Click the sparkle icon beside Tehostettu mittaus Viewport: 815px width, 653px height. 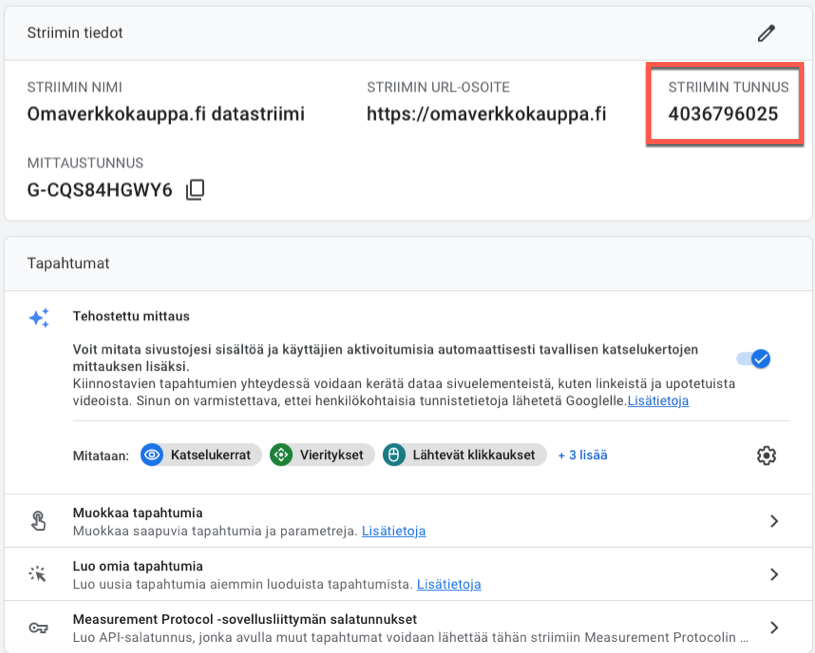coord(39,318)
